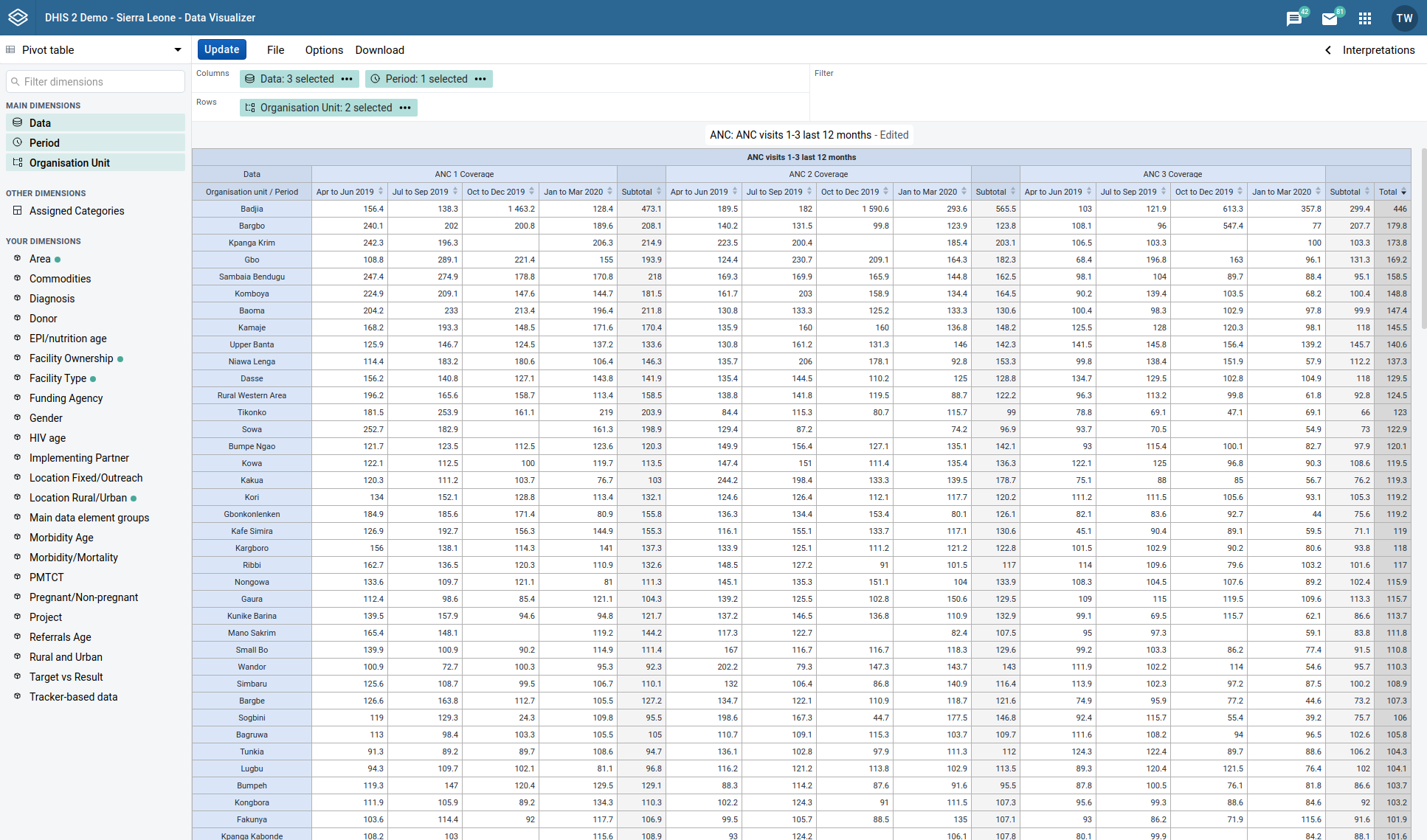Click the Badjia row header

click(252, 209)
